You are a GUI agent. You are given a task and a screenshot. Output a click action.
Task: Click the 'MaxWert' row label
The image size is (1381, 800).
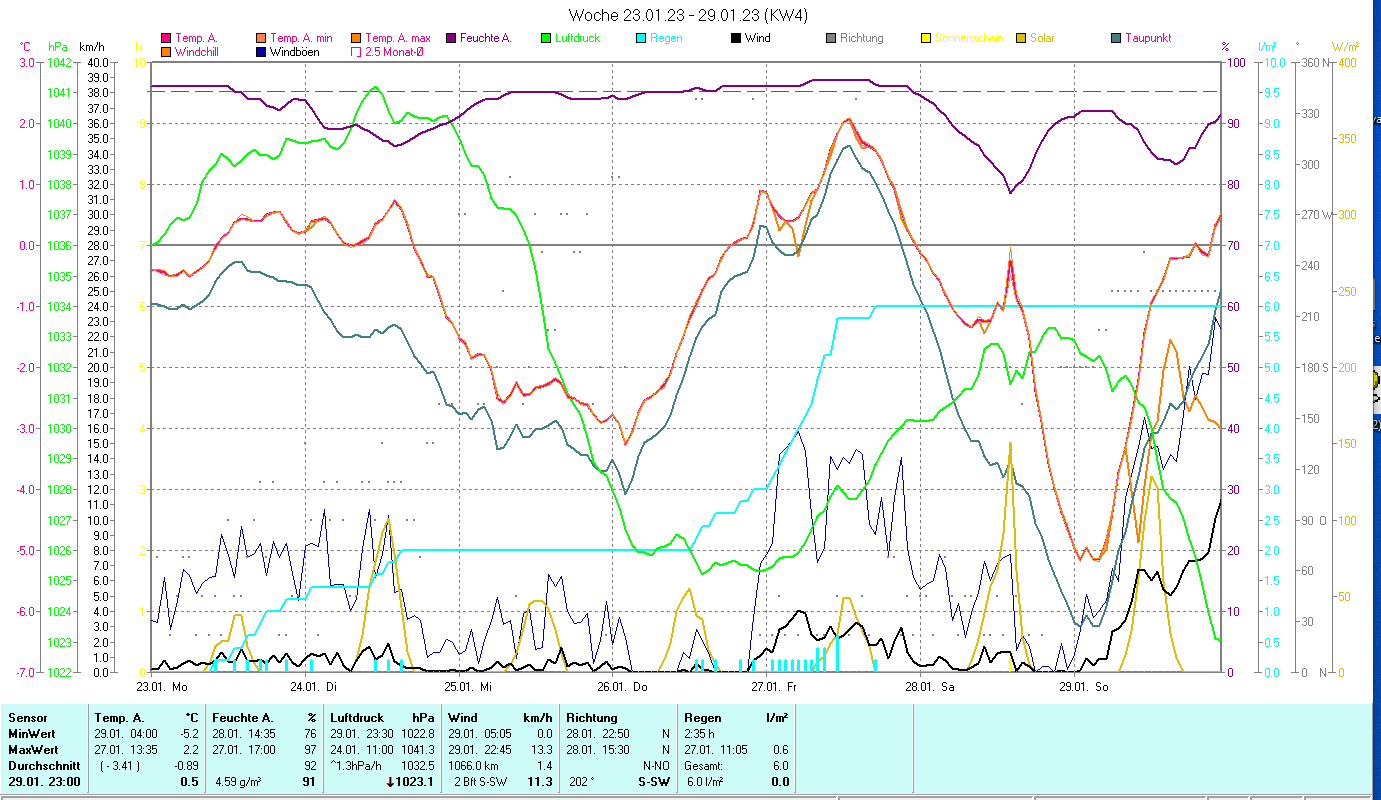[33, 750]
